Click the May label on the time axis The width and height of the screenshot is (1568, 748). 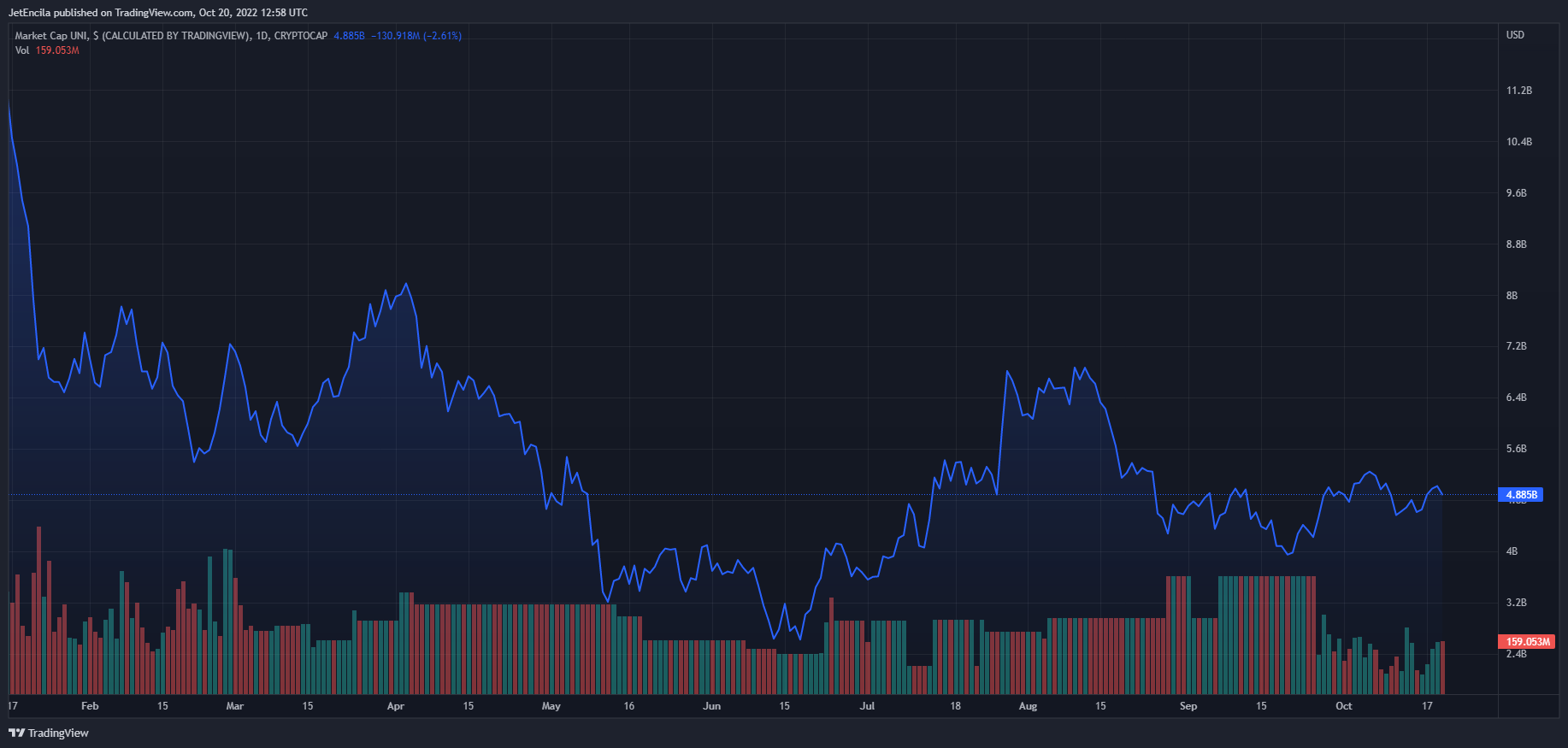[x=551, y=706]
